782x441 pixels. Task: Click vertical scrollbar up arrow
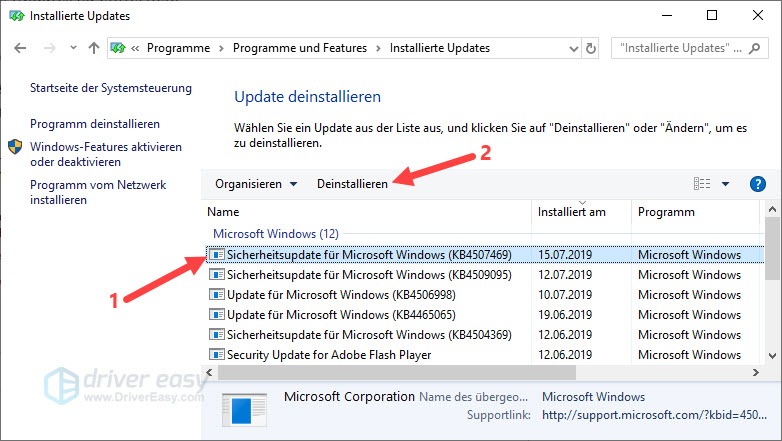[772, 210]
